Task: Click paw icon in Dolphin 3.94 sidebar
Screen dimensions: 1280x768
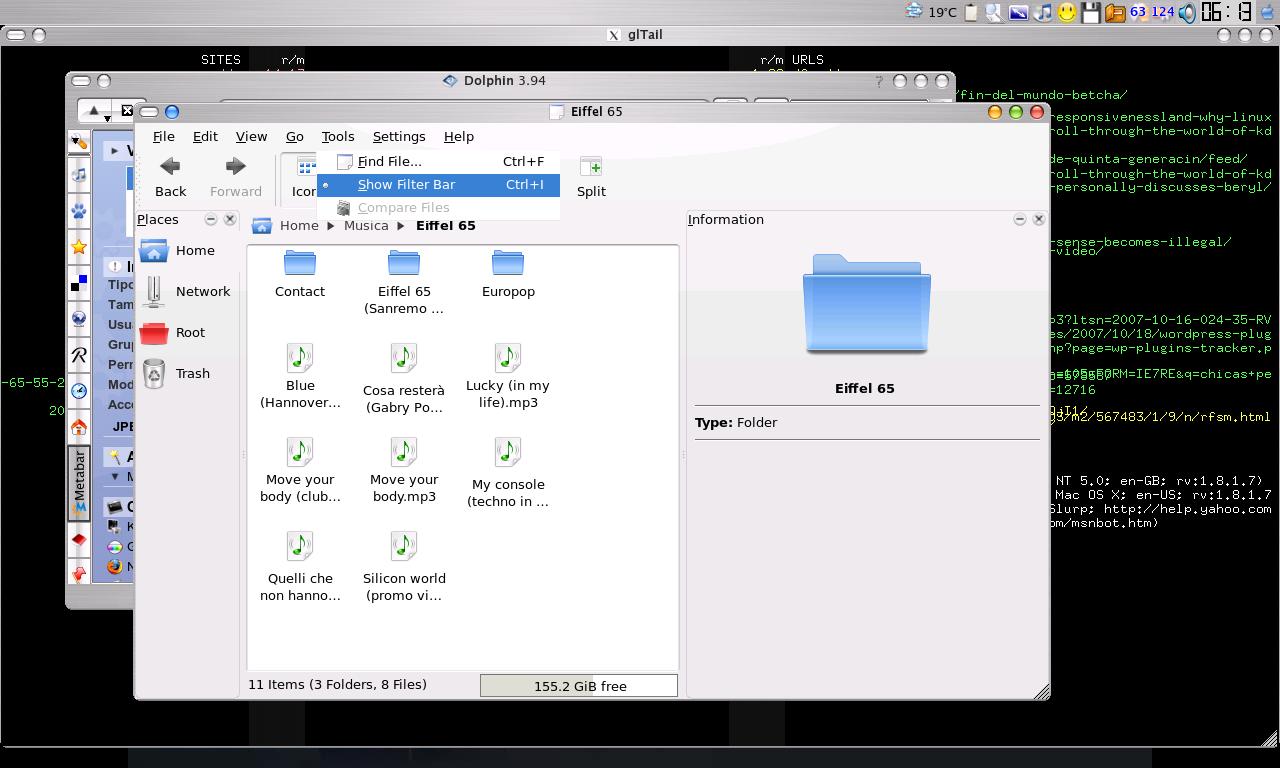Action: pos(79,211)
